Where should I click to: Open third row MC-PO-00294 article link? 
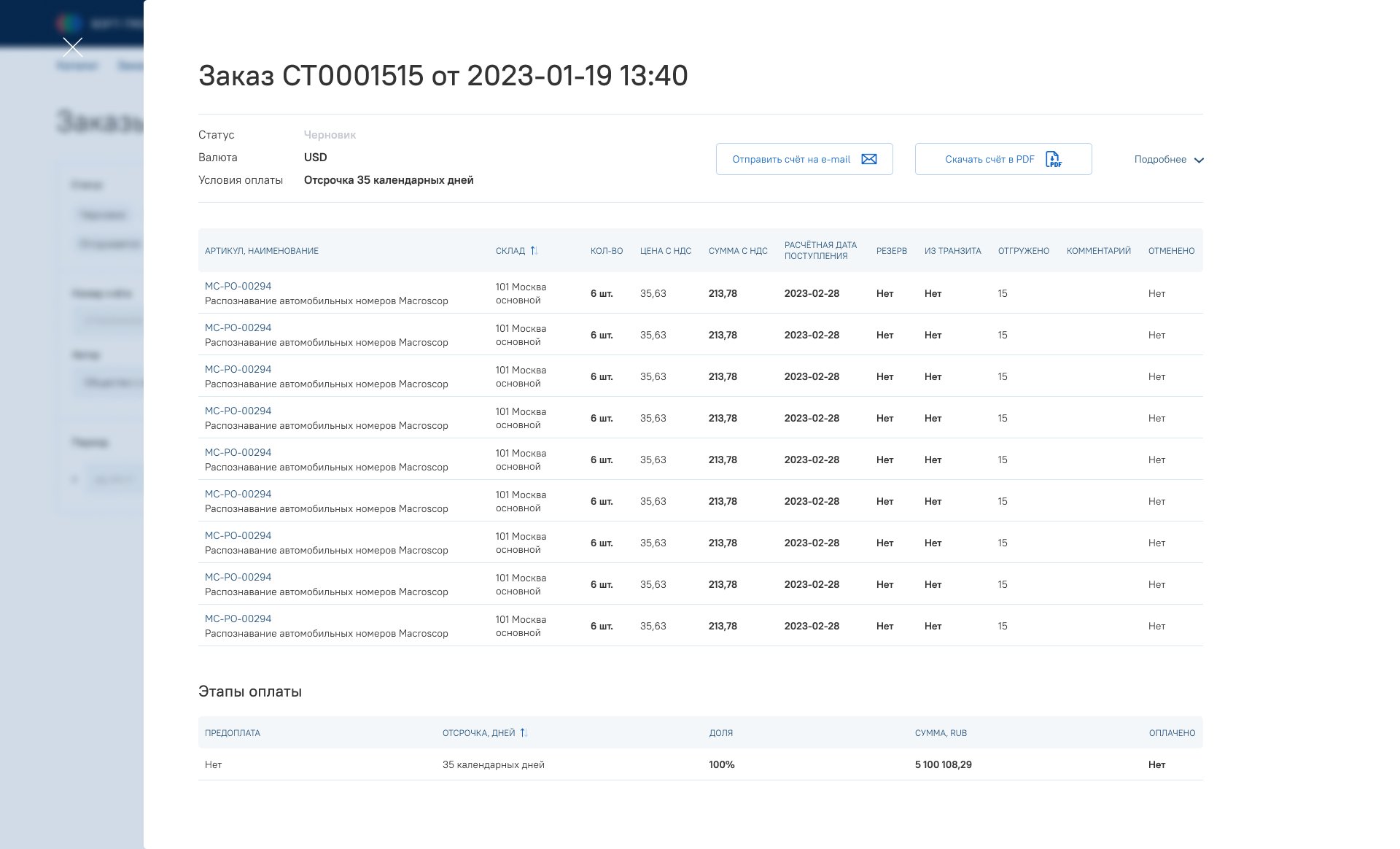click(238, 369)
